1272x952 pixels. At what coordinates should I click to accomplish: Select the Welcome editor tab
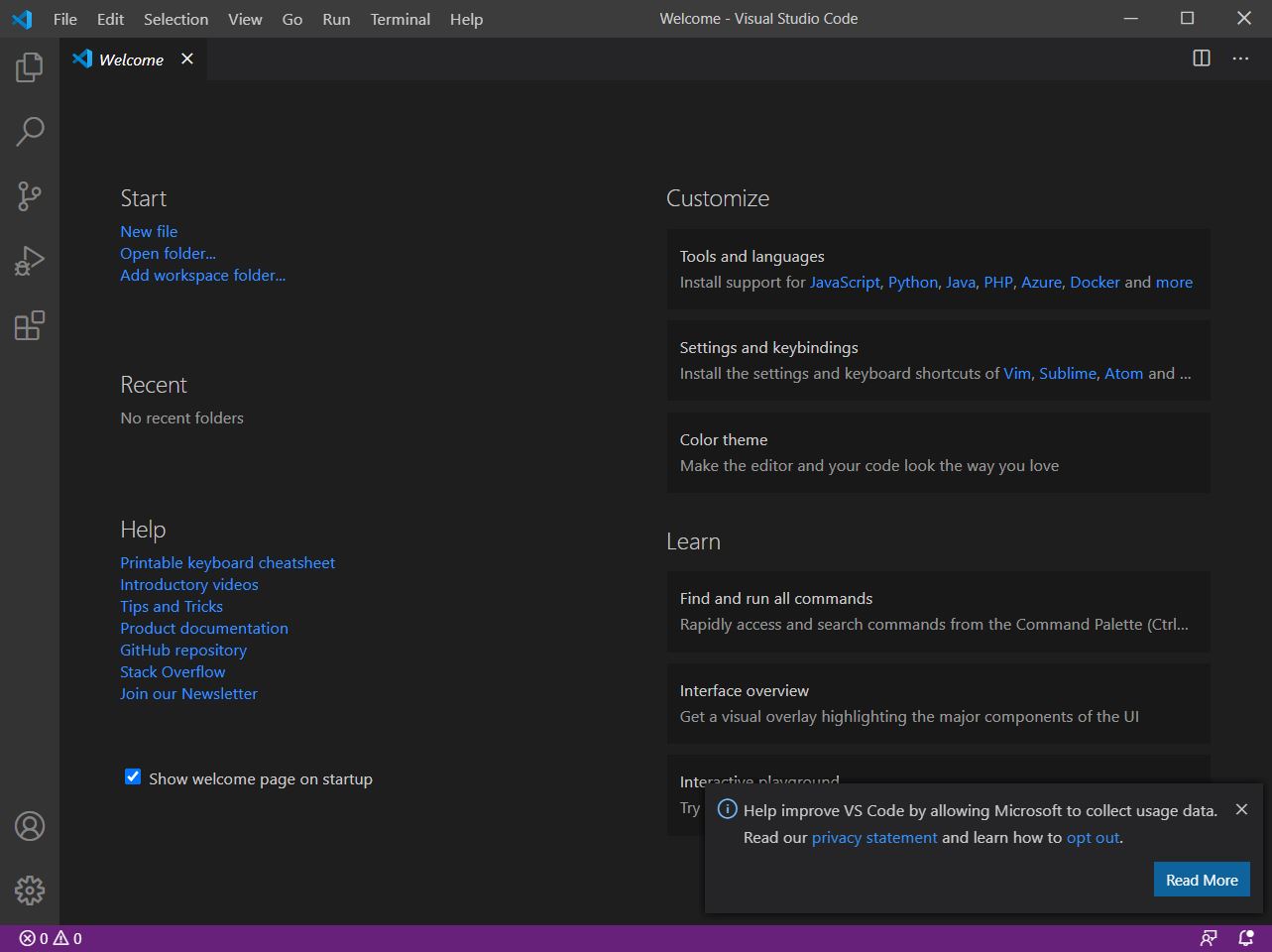point(132,59)
